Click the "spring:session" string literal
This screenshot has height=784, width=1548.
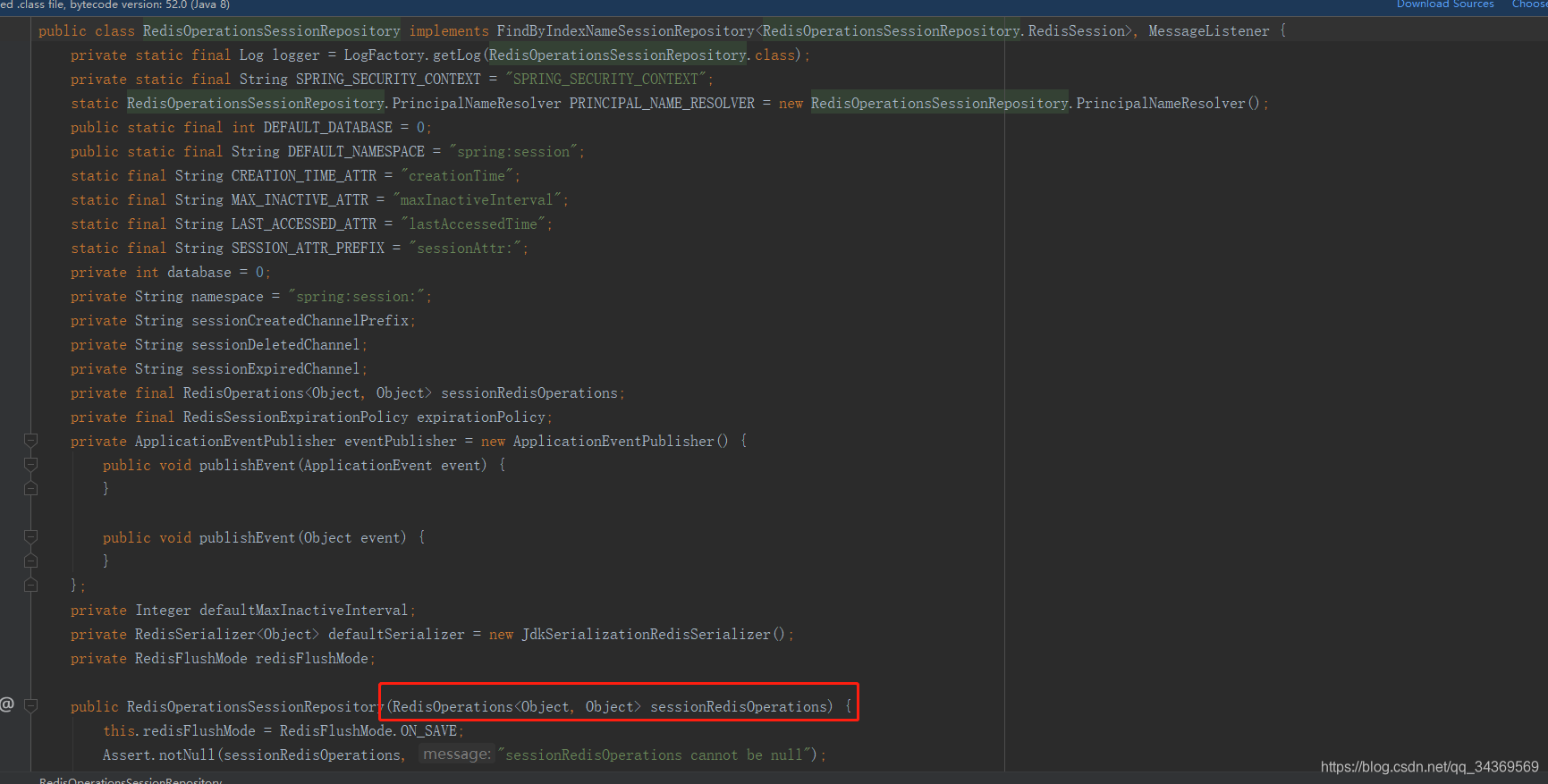[513, 152]
